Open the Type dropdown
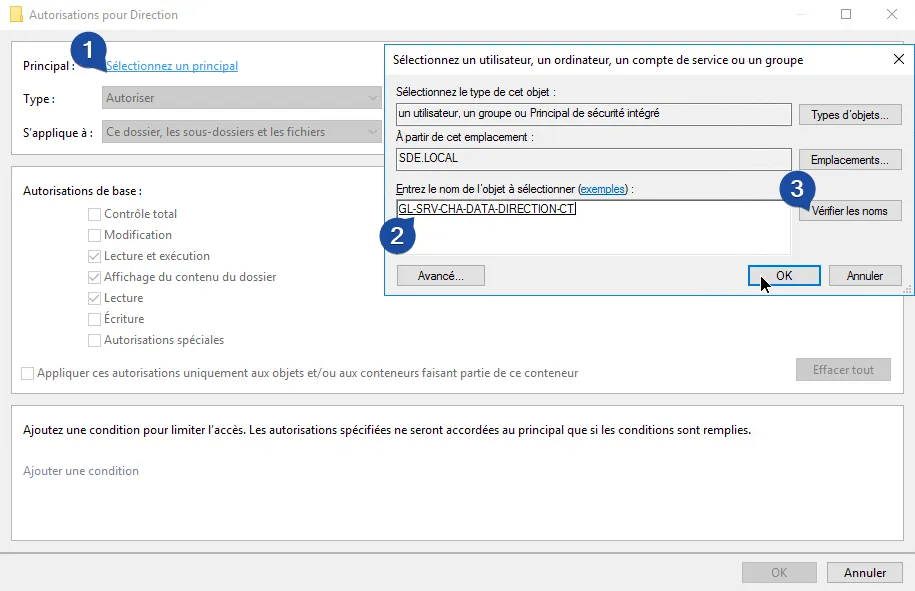The height and width of the screenshot is (591, 915). [242, 98]
